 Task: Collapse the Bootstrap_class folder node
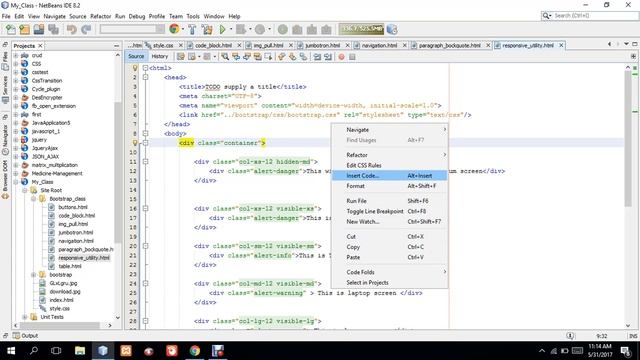coord(33,199)
